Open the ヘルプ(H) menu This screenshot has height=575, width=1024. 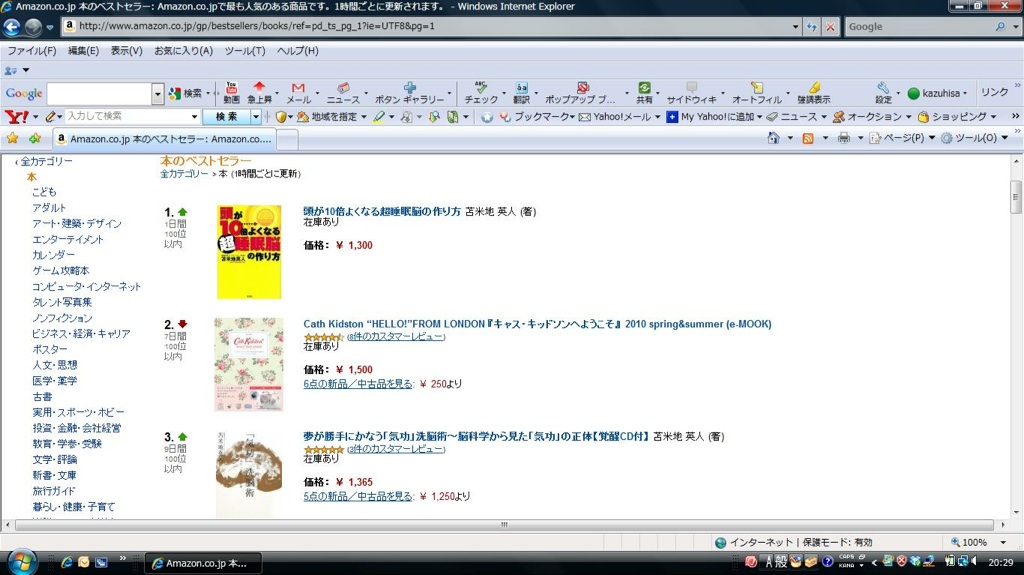pos(298,50)
